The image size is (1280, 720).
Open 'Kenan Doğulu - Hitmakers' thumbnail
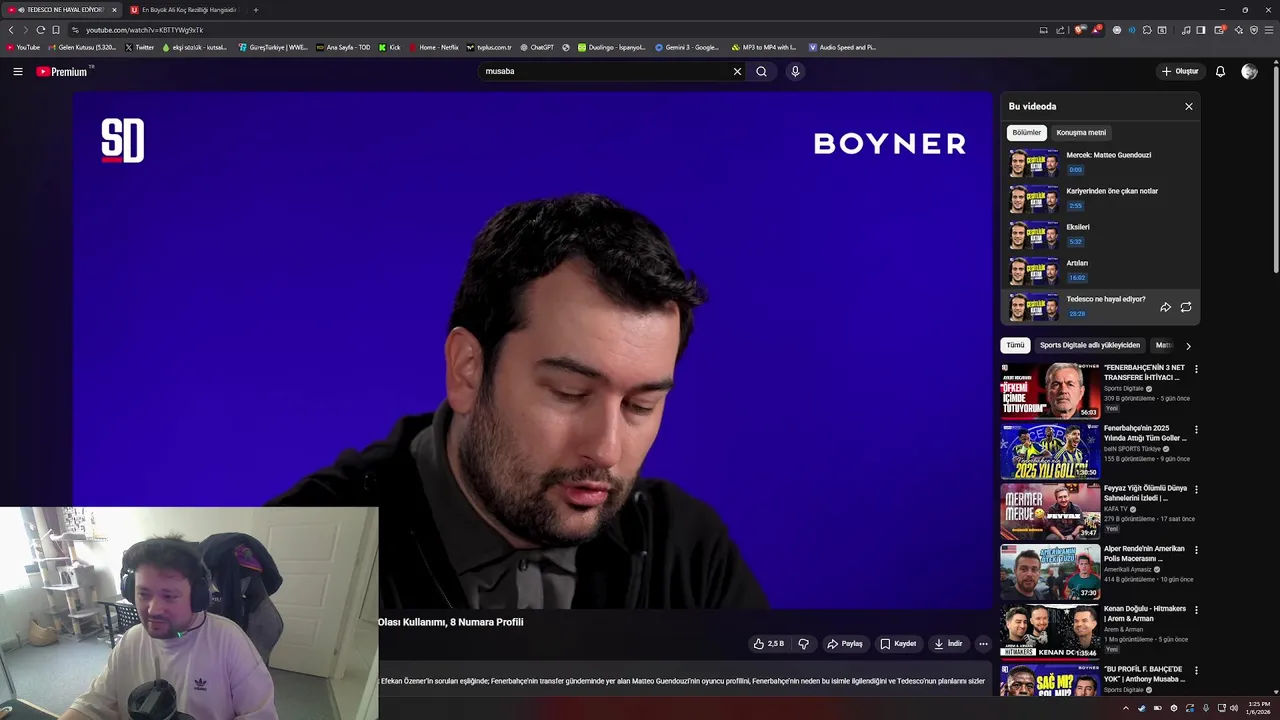1050,631
